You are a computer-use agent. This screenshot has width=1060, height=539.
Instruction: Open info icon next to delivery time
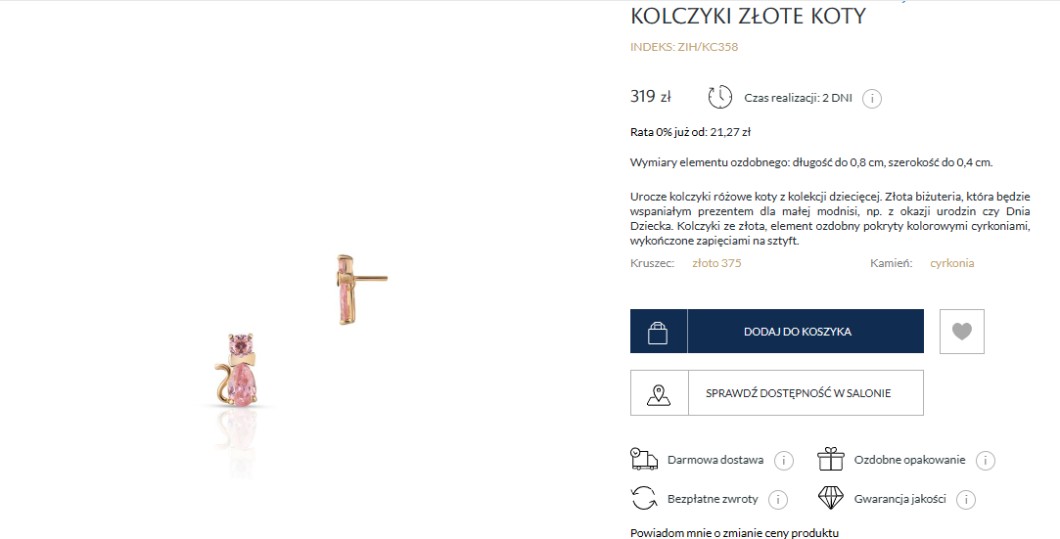pos(872,98)
